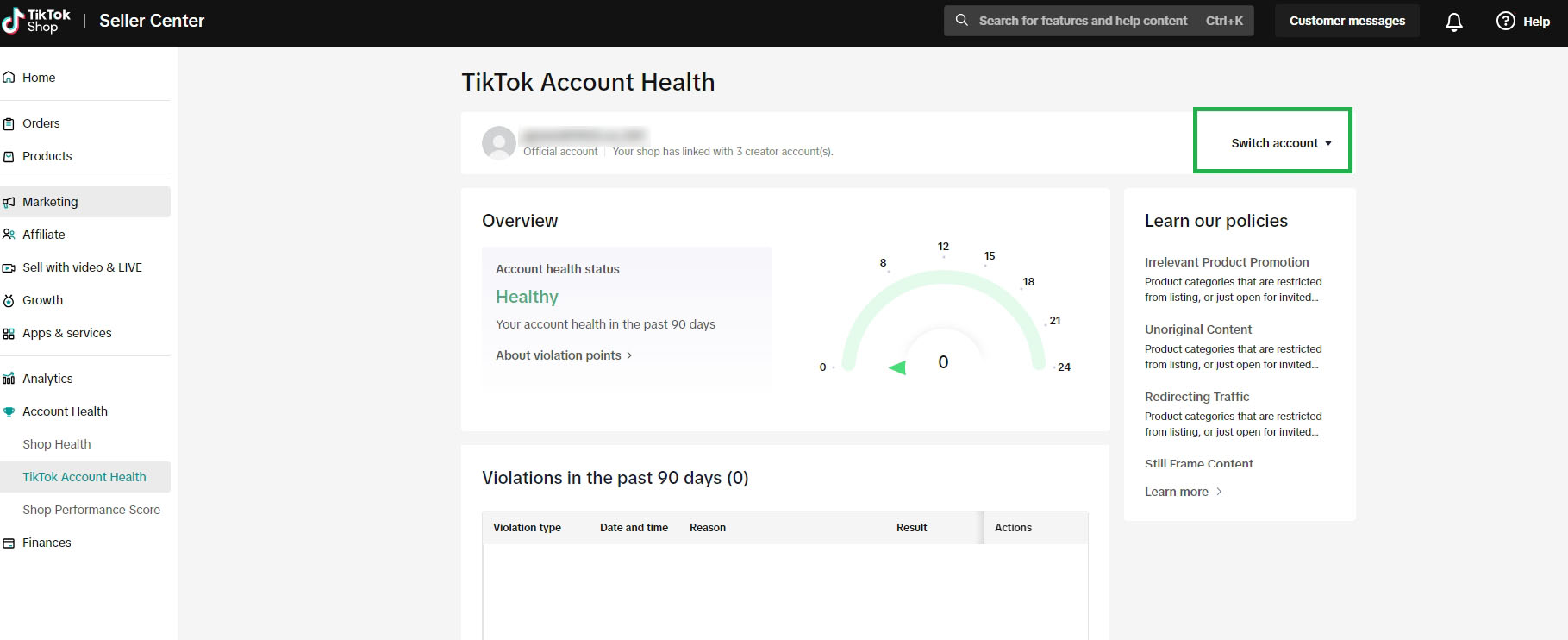This screenshot has height=640, width=1568.
Task: Click the Marketing megaphone icon
Action: pos(9,202)
